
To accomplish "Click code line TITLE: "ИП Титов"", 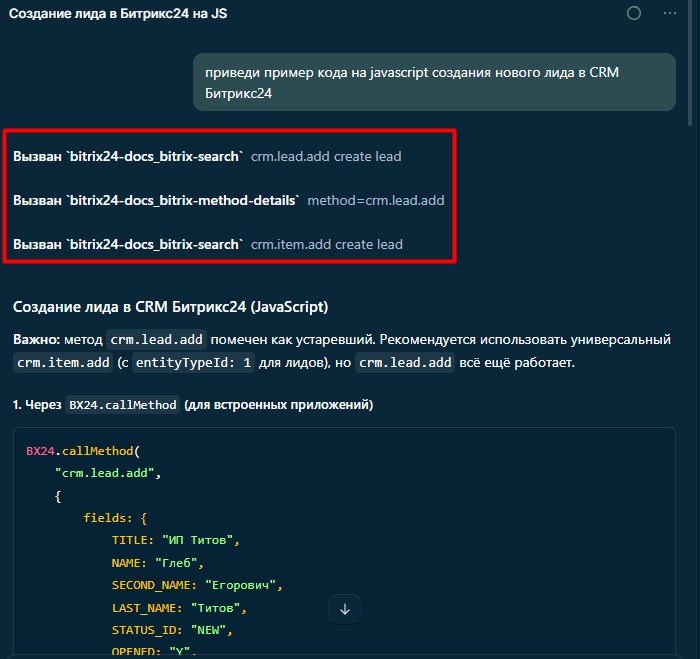I will tap(175, 540).
